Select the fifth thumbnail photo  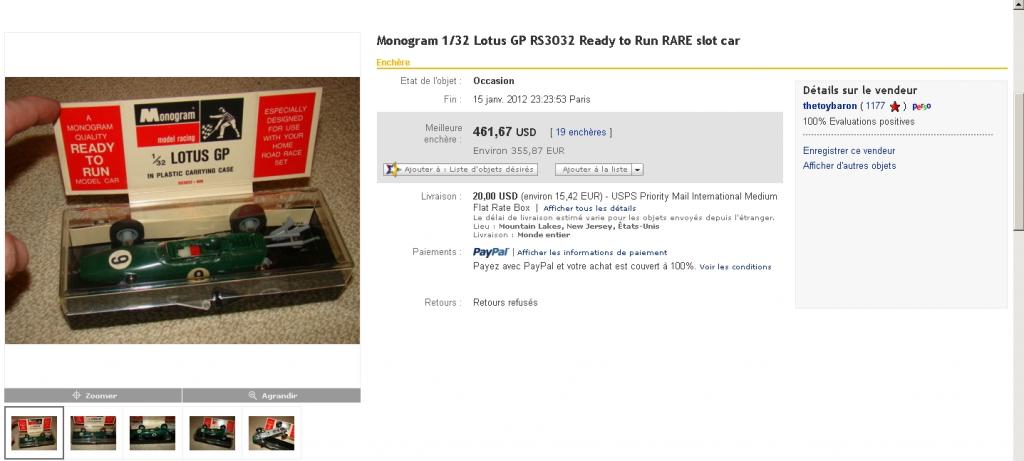tap(271, 433)
